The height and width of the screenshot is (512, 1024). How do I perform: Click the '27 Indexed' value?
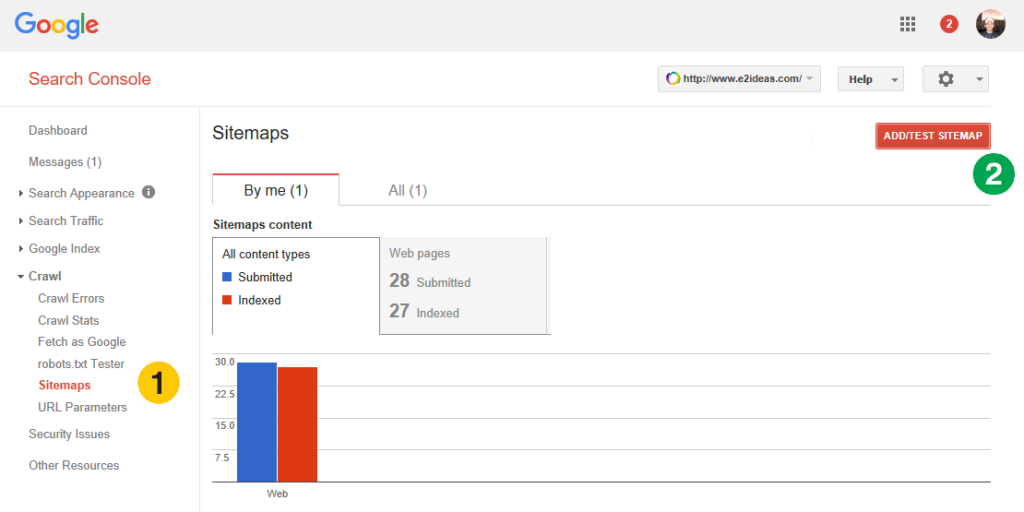coord(424,312)
